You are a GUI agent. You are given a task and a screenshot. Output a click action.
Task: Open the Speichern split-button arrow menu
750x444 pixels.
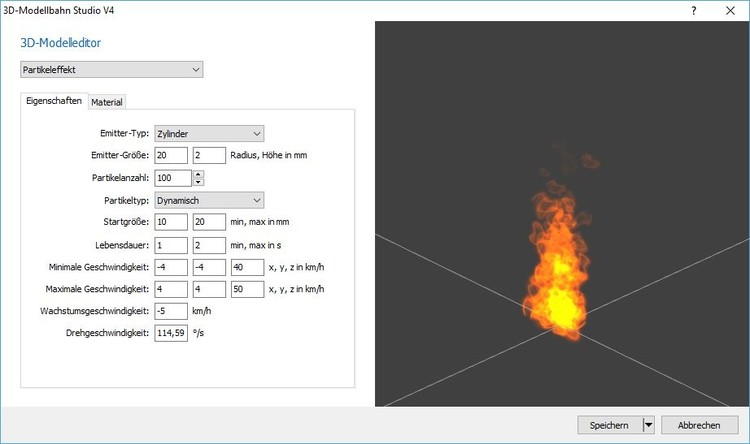[648, 425]
